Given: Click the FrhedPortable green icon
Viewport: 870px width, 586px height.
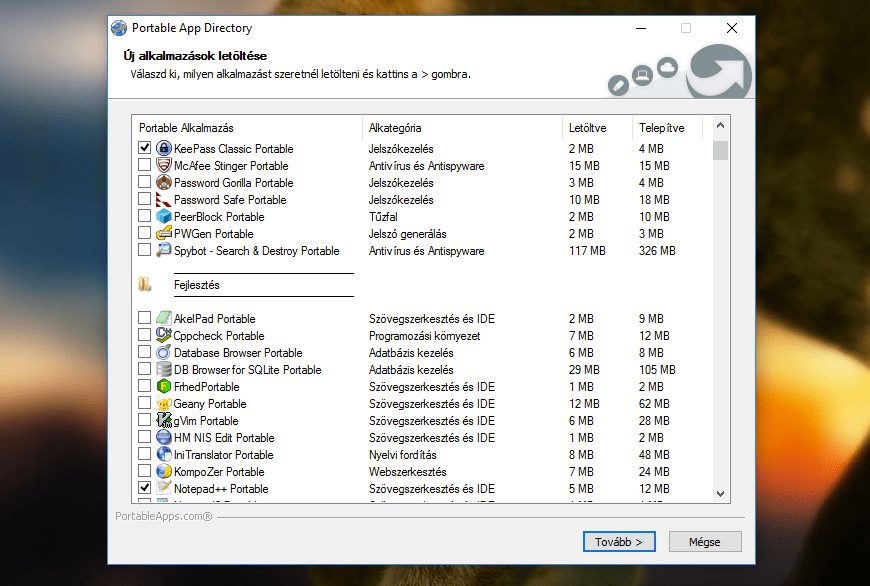Looking at the screenshot, I should click(x=164, y=386).
